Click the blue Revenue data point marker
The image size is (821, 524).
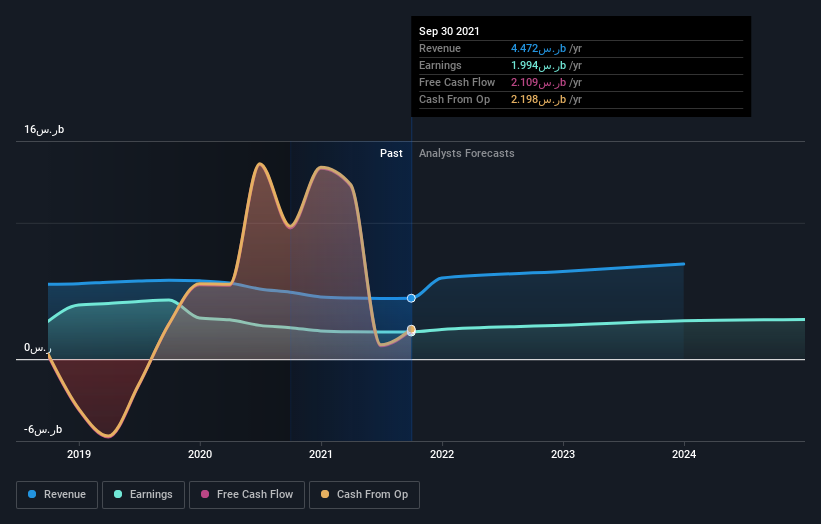(x=411, y=298)
